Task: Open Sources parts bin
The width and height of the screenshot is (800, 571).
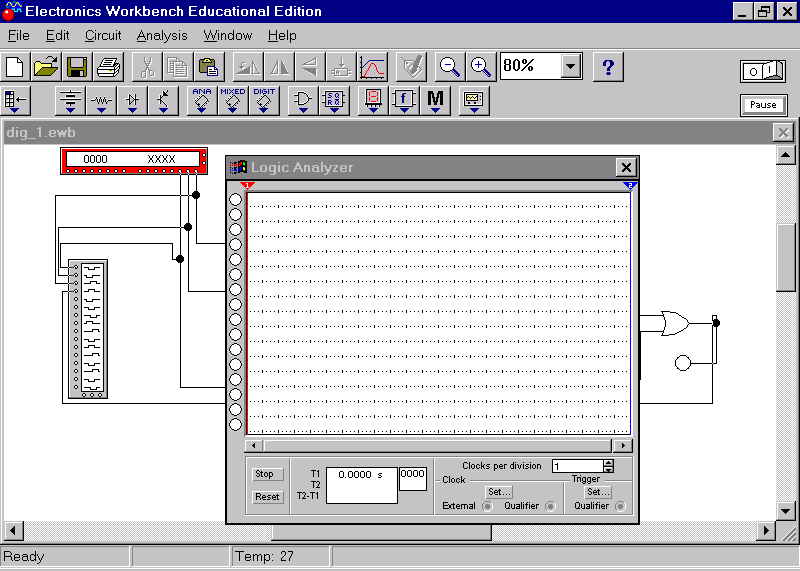Action: pyautogui.click(x=70, y=101)
